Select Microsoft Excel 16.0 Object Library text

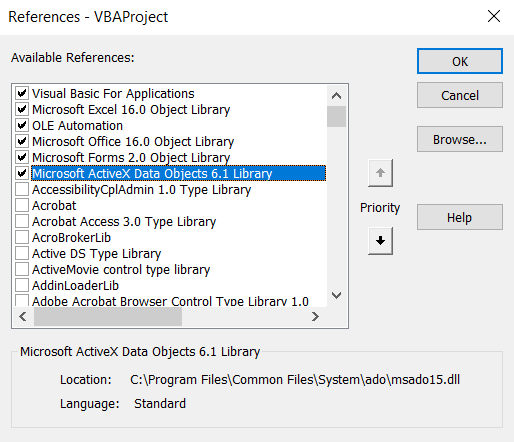tap(131, 110)
